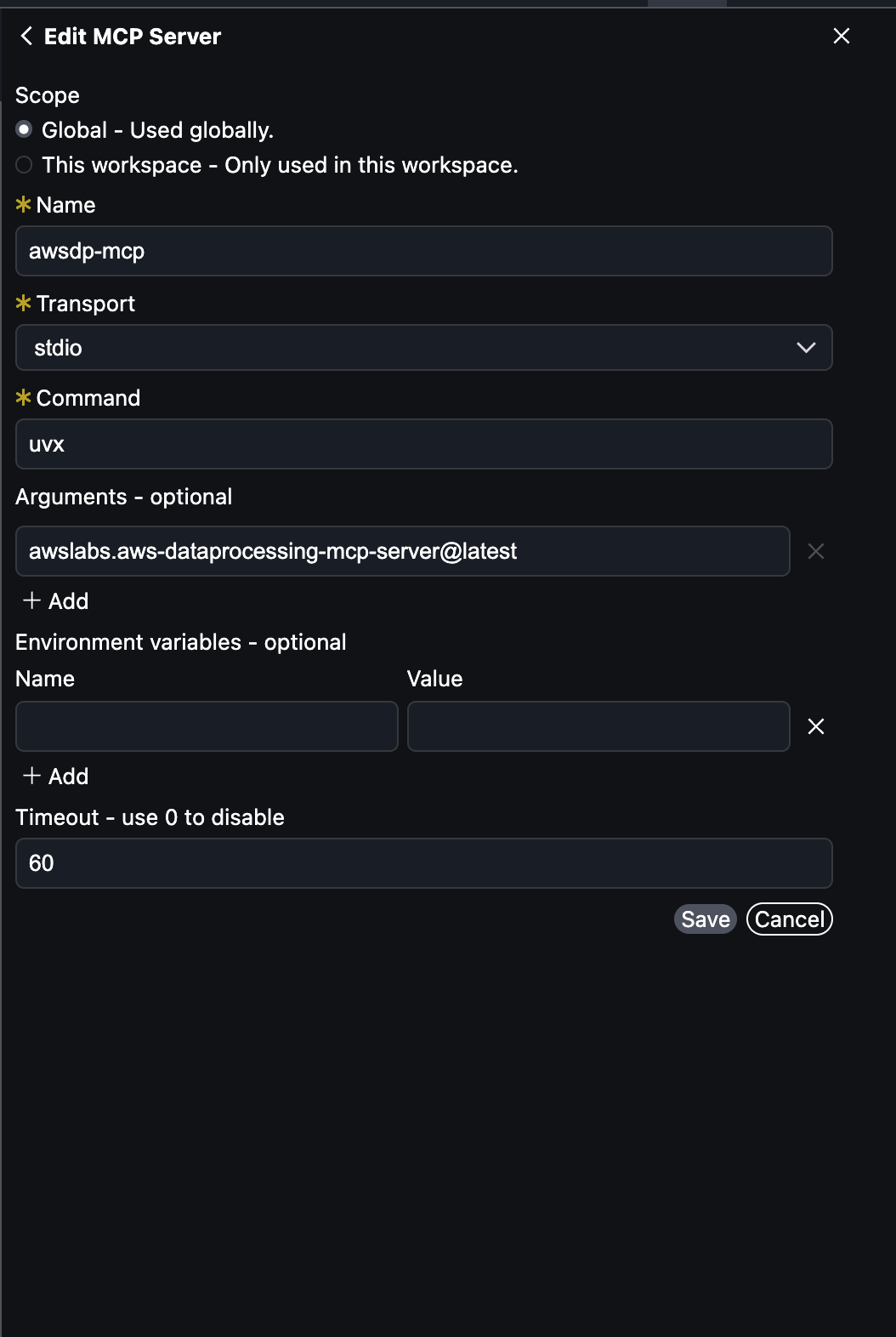
Task: Remove the awslabs argument with X icon
Action: point(815,552)
